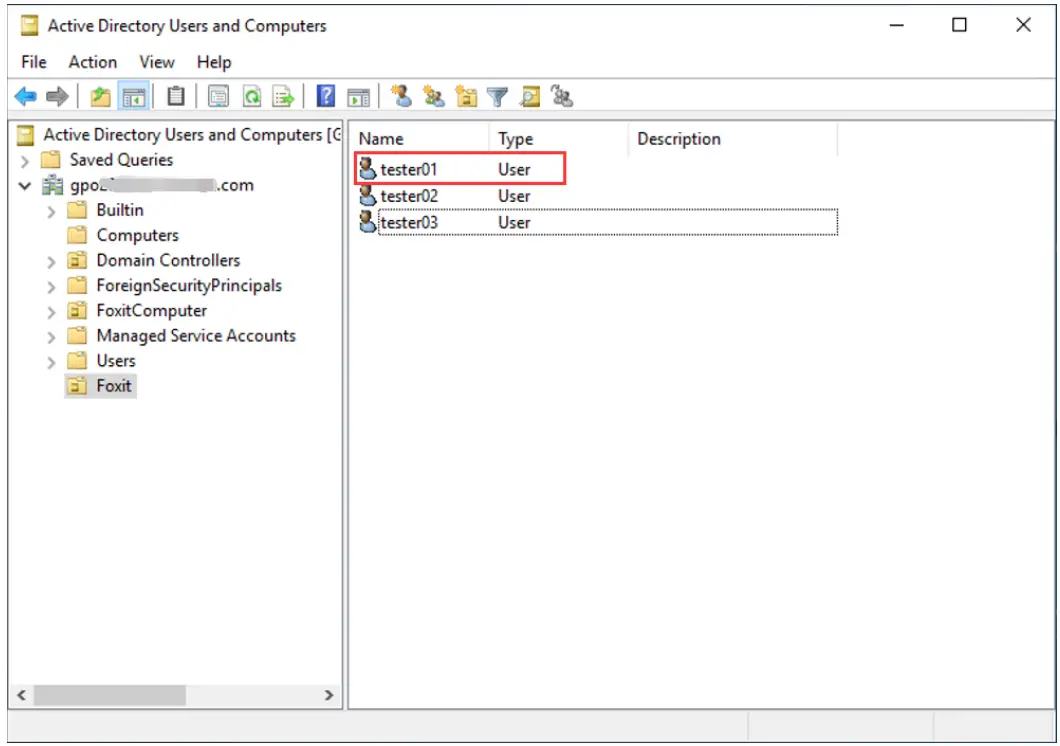This screenshot has height=746, width=1060.
Task: Expand the ForeignSecurityPrincipals container
Action: click(51, 285)
